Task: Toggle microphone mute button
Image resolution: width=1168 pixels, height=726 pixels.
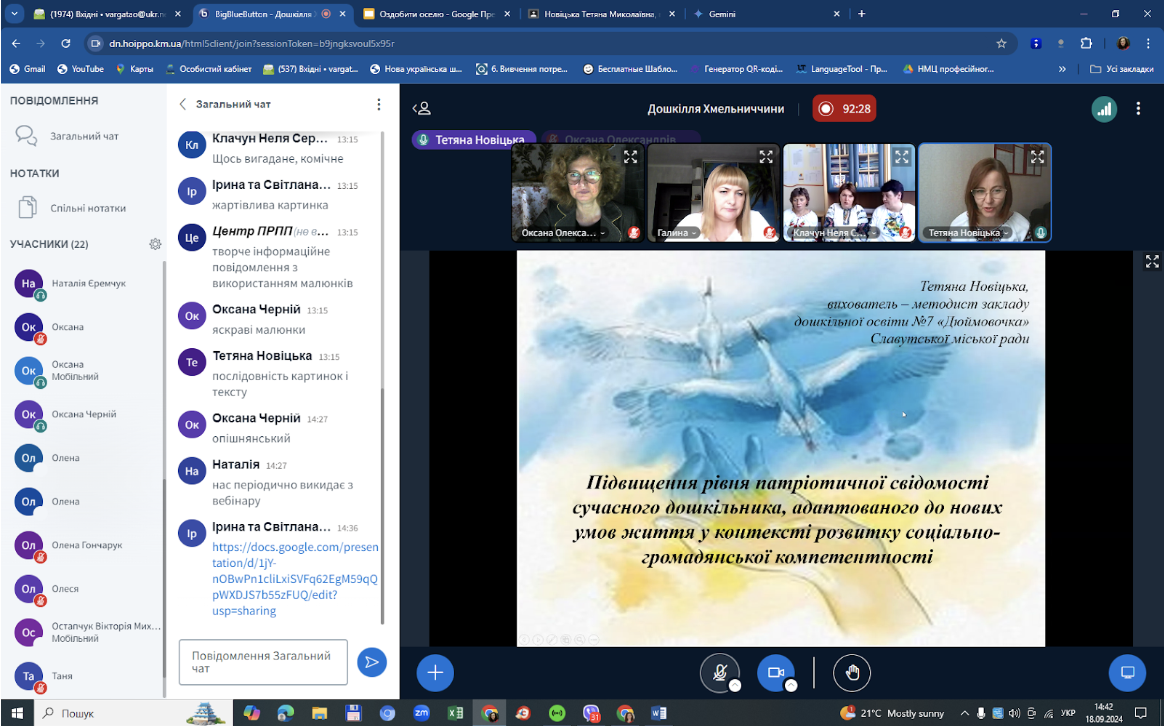Action: tap(719, 673)
